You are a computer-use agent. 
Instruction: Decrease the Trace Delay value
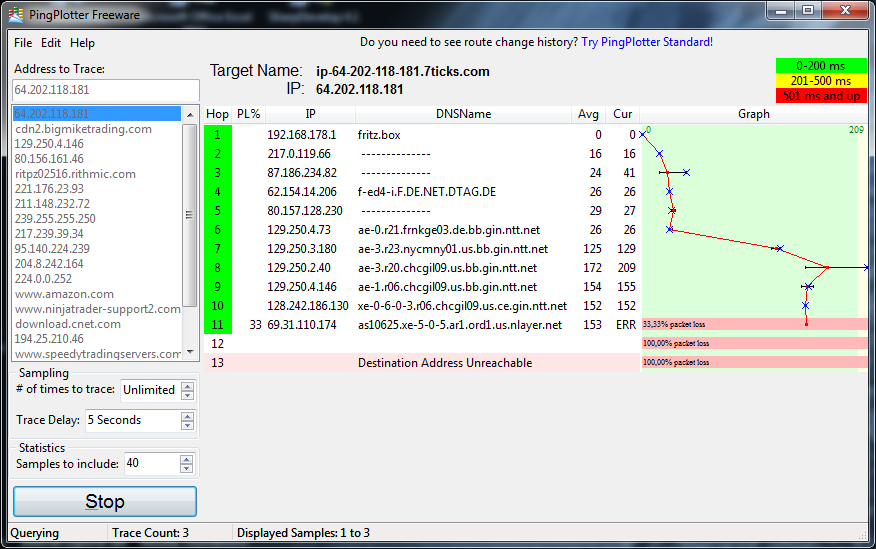[x=188, y=426]
